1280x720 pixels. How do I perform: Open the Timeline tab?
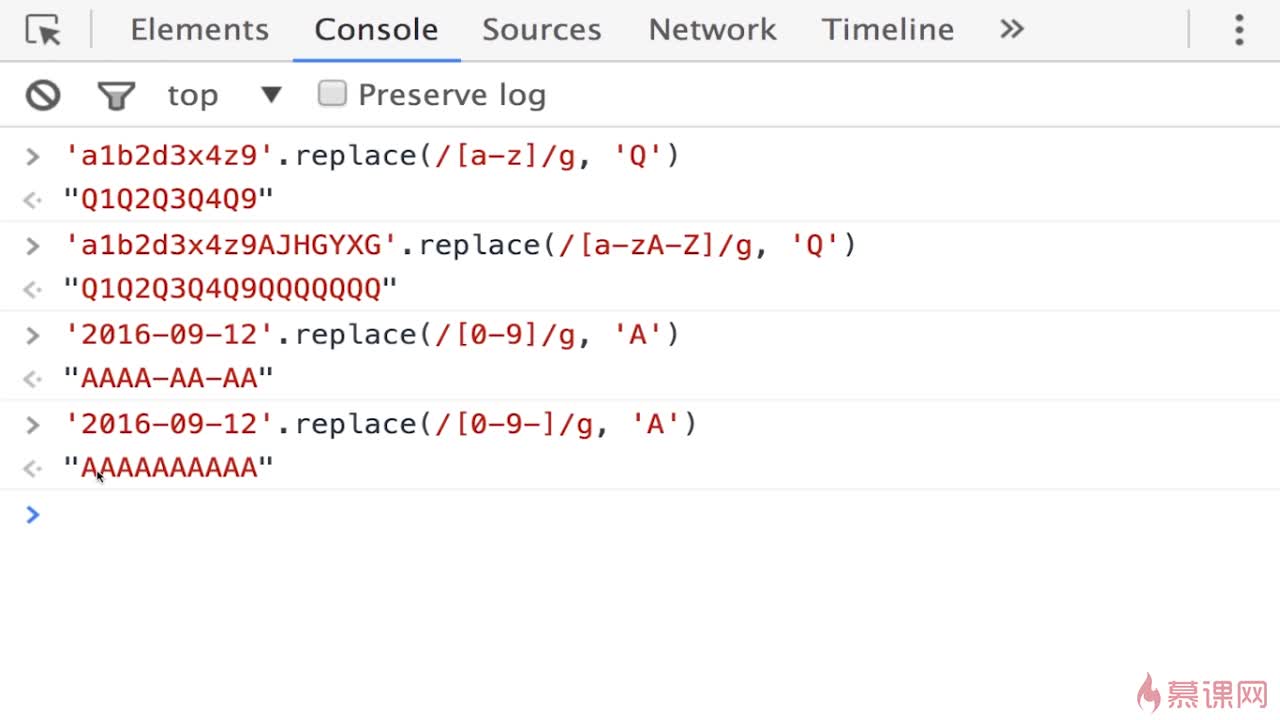click(x=887, y=30)
